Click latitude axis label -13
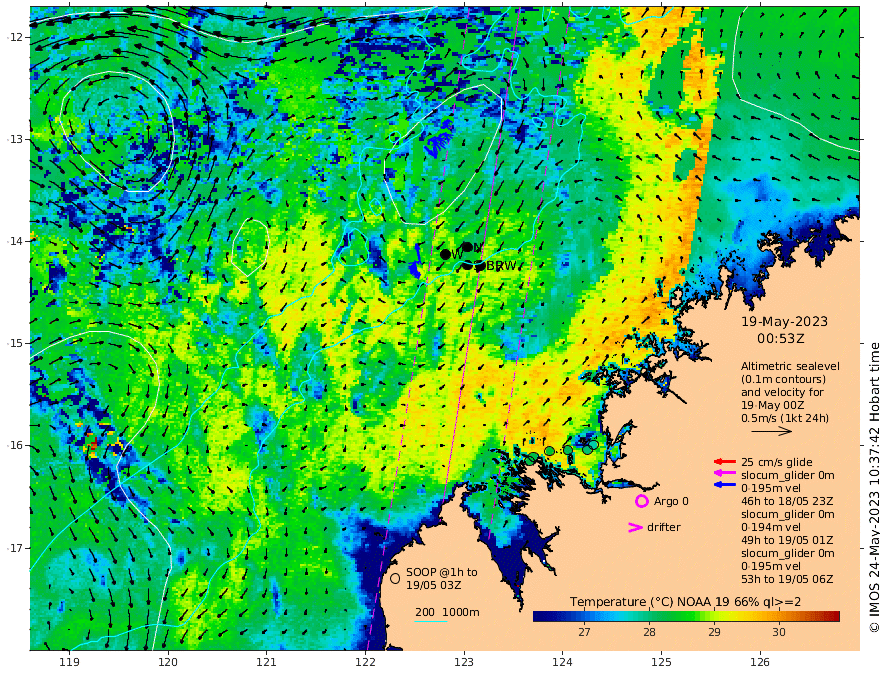 [x=14, y=139]
